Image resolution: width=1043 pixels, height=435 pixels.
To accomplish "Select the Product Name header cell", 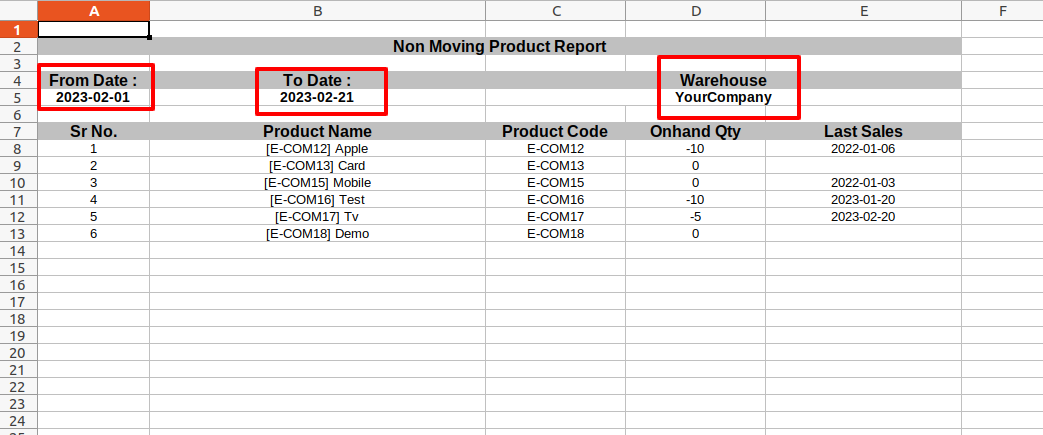I will (317, 132).
